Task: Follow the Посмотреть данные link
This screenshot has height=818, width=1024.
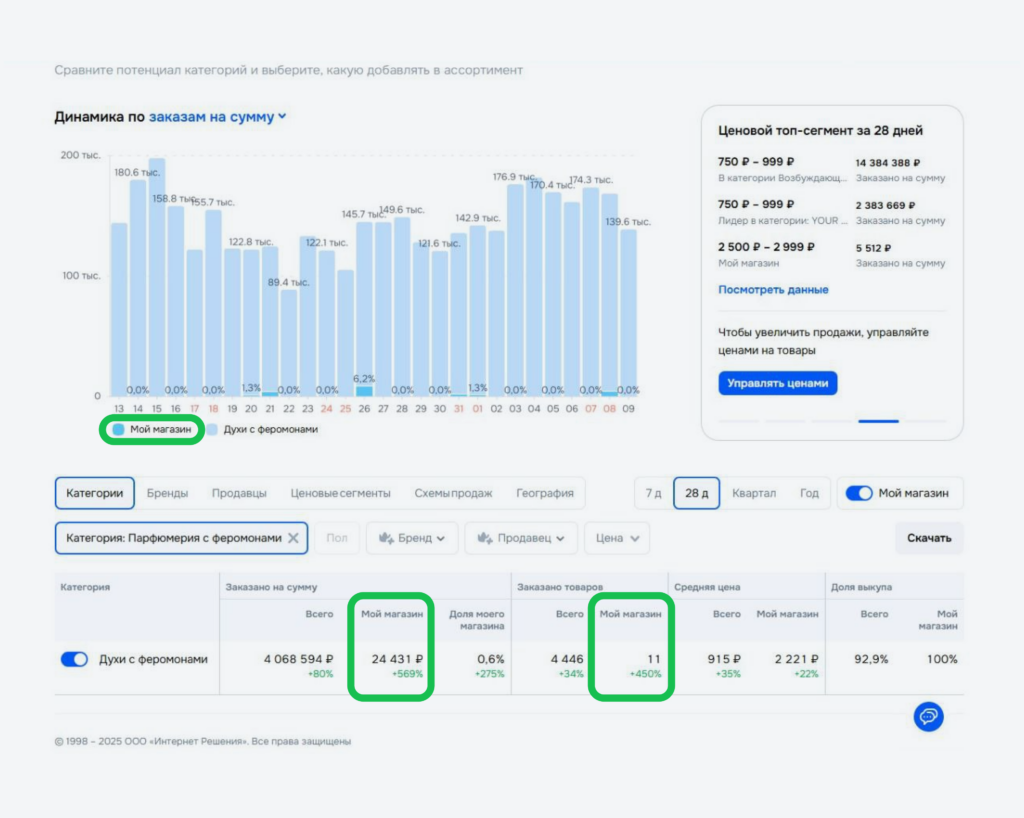Action: pyautogui.click(x=773, y=290)
